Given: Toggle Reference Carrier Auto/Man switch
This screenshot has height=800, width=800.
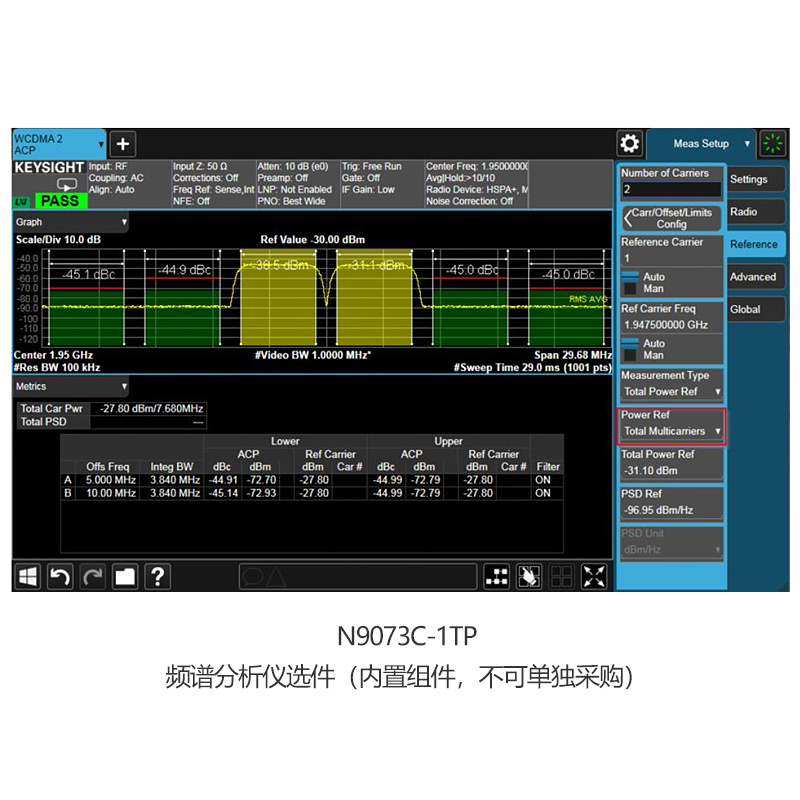Looking at the screenshot, I should pos(631,282).
